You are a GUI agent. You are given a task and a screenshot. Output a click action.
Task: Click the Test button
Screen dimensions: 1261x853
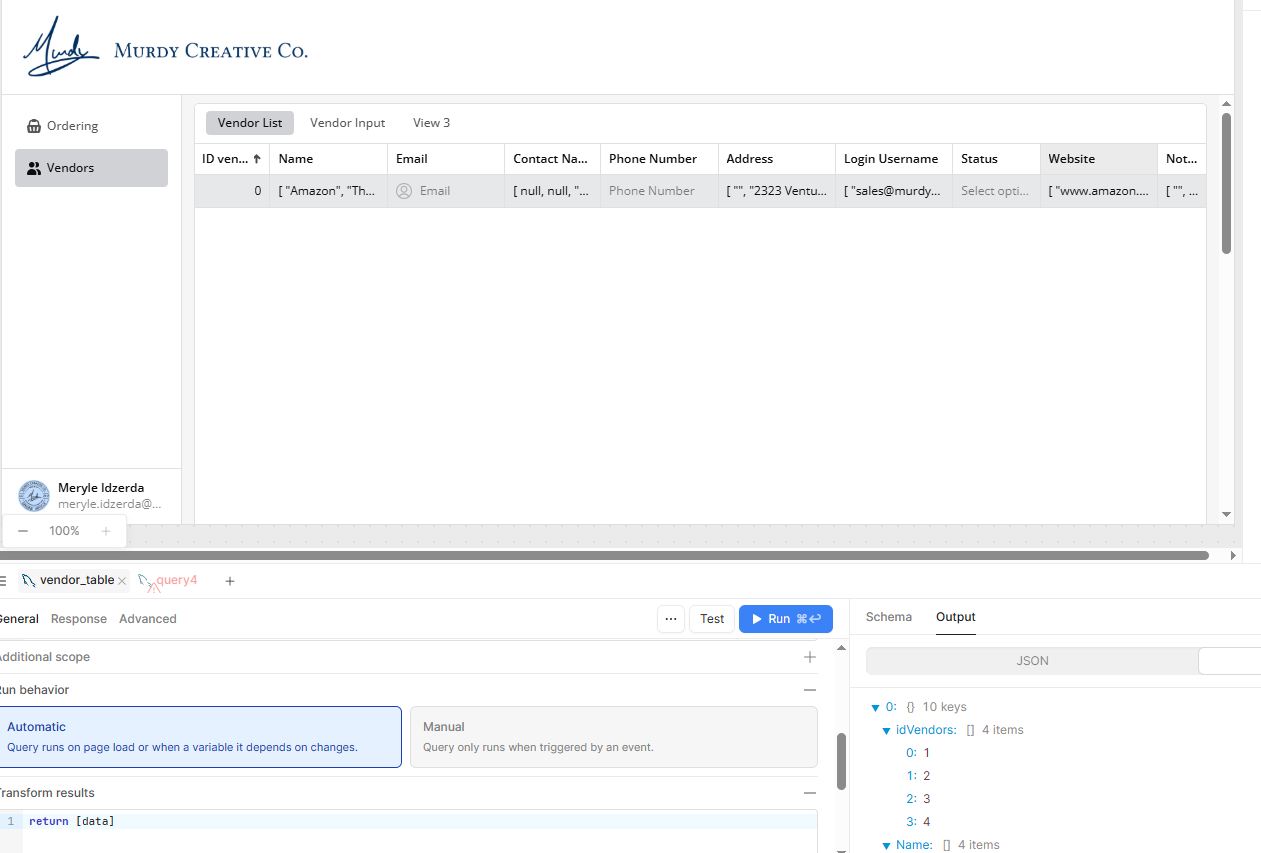pos(712,619)
